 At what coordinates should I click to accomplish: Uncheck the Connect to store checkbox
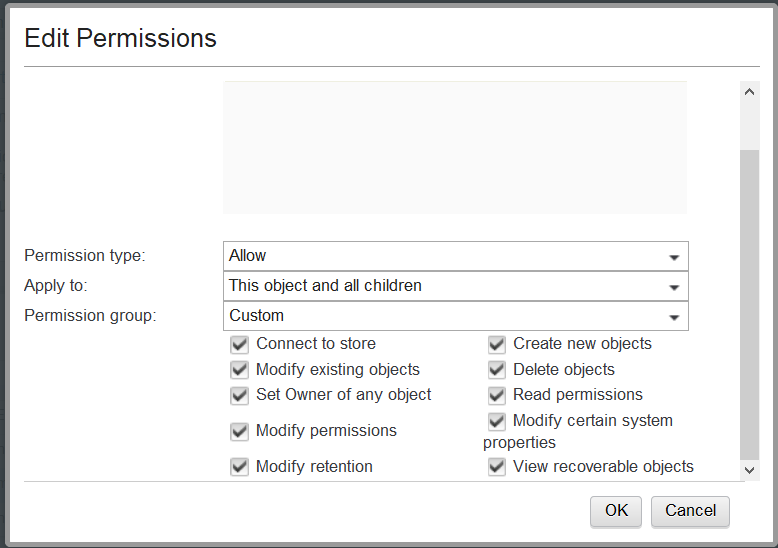click(239, 344)
